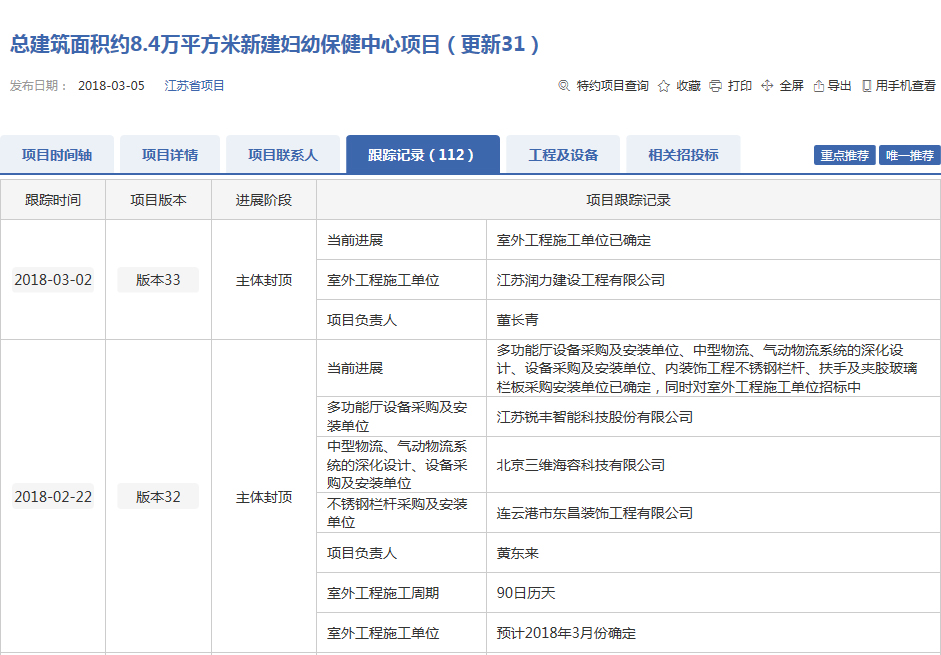Click the star 收藏 icon
Screen dimensions: 941x655
click(663, 86)
